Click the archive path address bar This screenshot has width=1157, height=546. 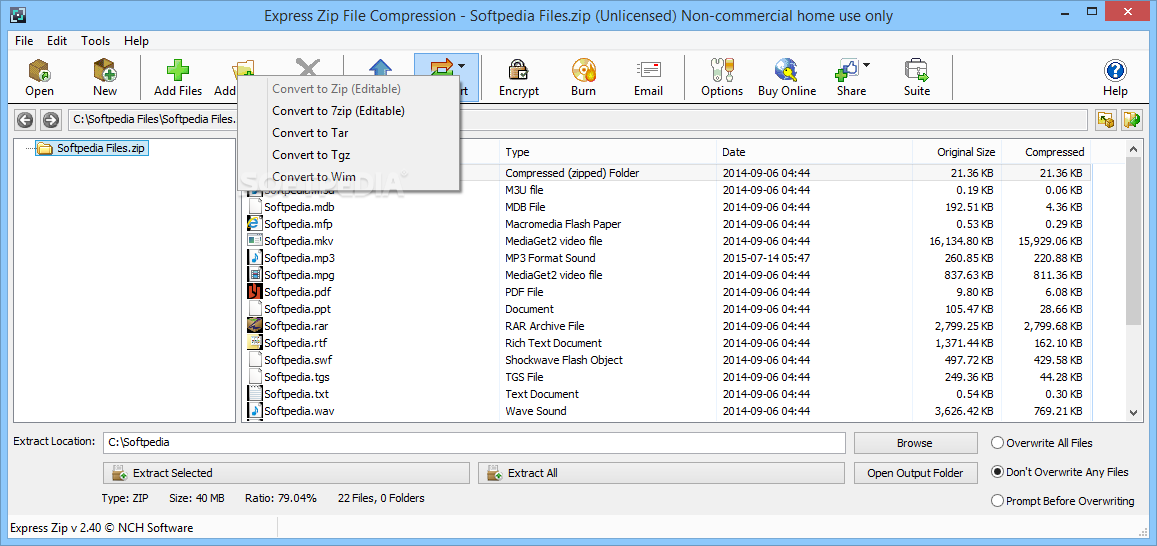tap(578, 120)
